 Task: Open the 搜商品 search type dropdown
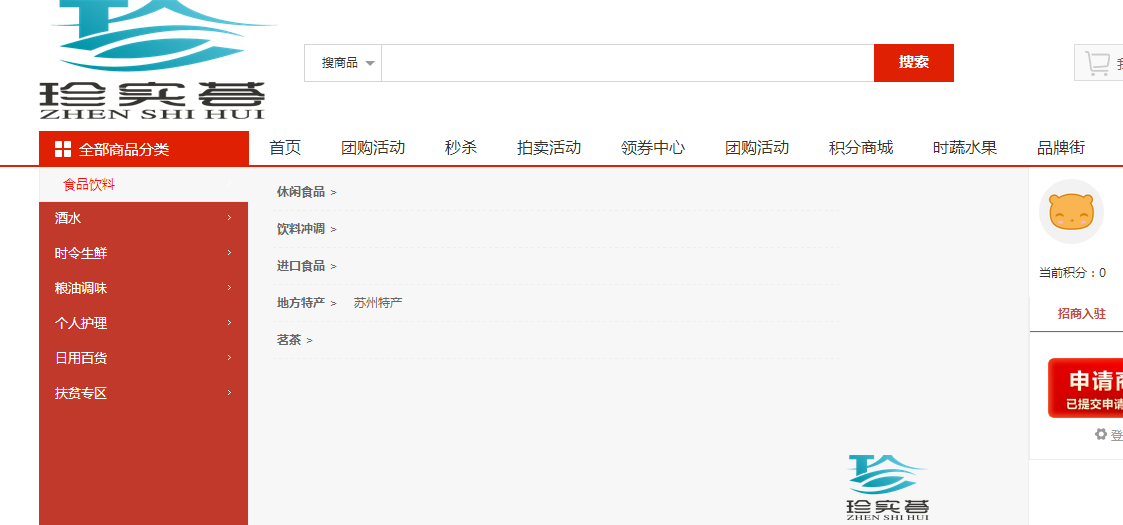pos(343,63)
